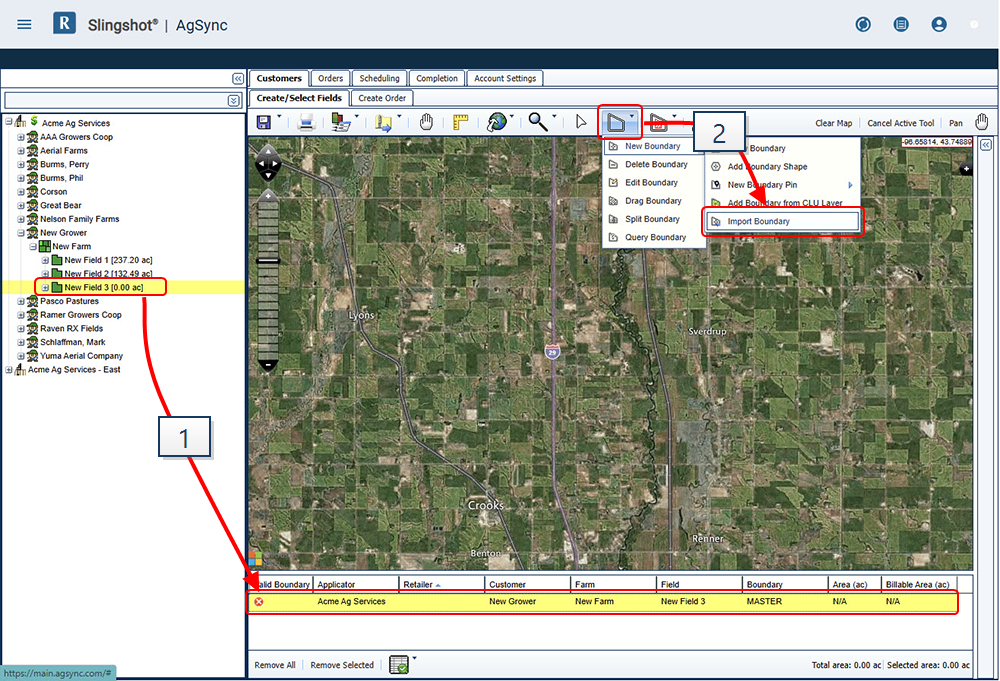Click Cancel Active Tool
Image resolution: width=1000 pixels, height=681 pixels.
(x=901, y=123)
